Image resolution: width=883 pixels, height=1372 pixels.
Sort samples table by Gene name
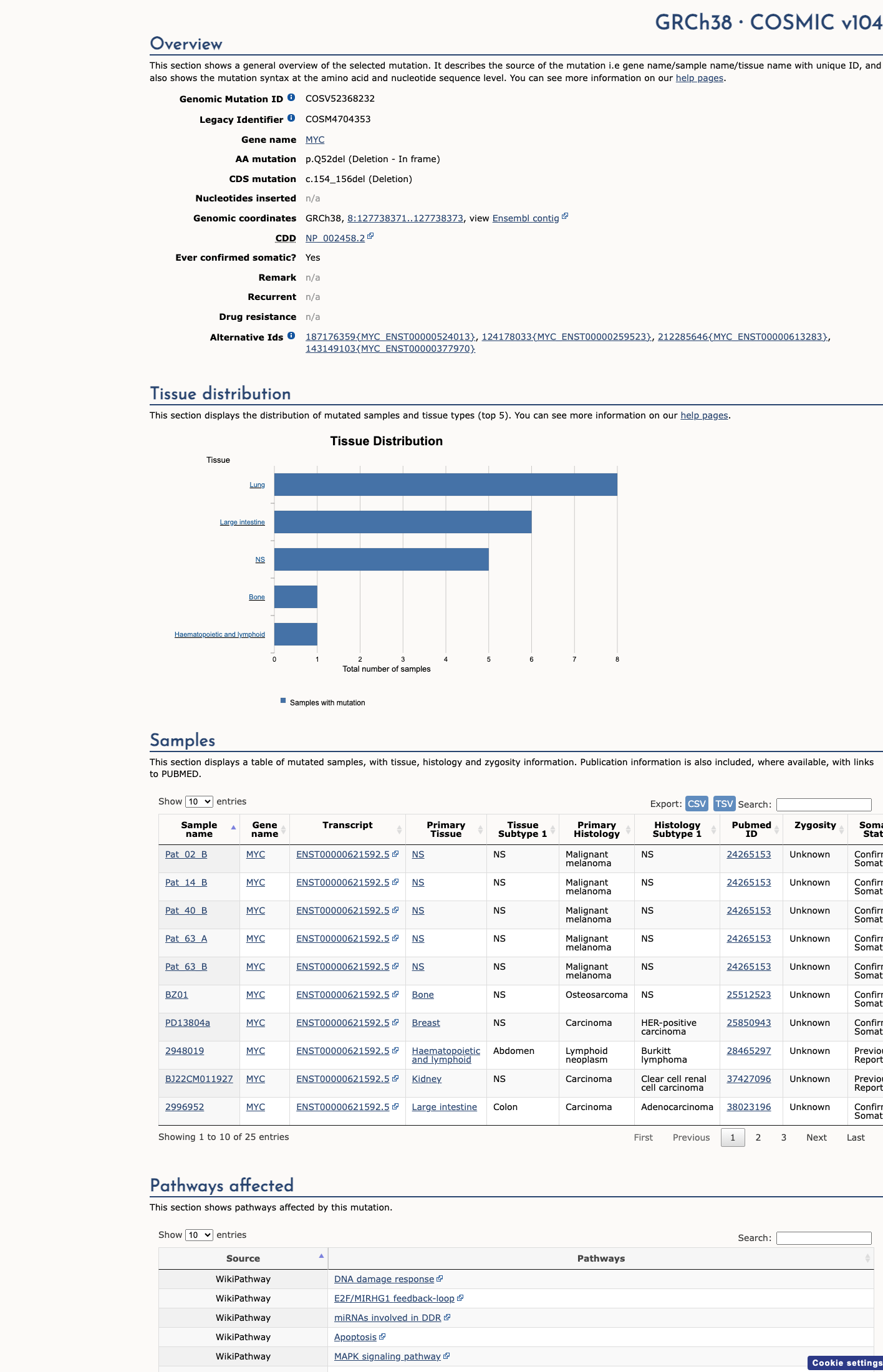pyautogui.click(x=264, y=829)
